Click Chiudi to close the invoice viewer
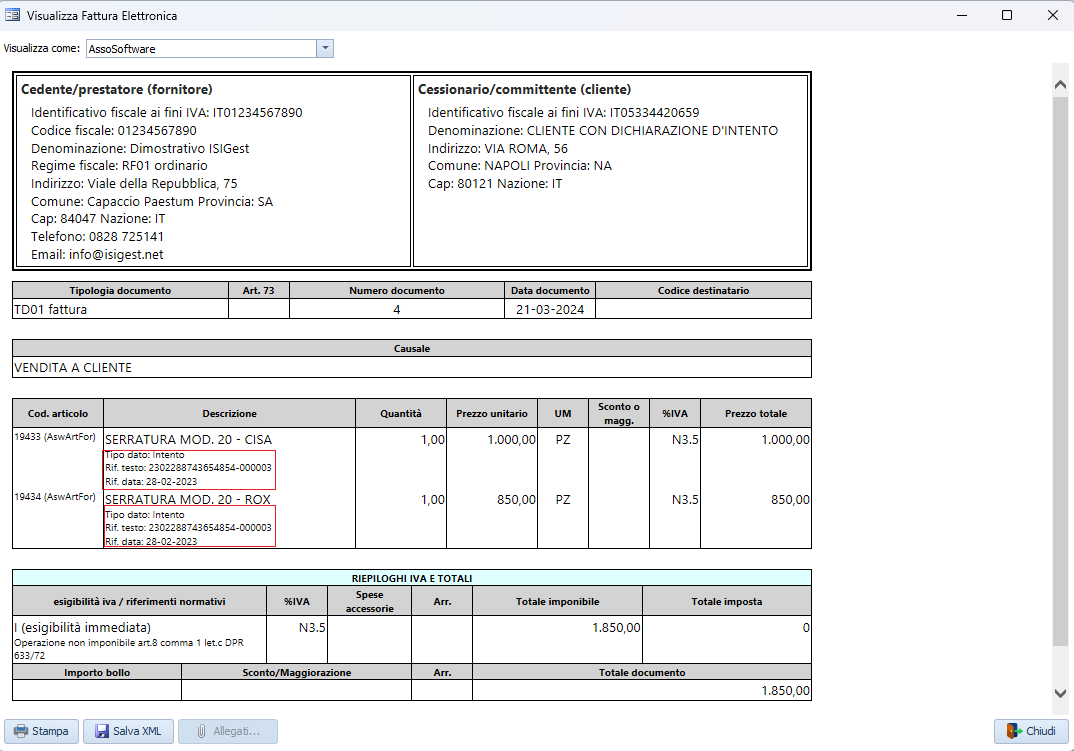The height and width of the screenshot is (751, 1074). coord(1031,730)
